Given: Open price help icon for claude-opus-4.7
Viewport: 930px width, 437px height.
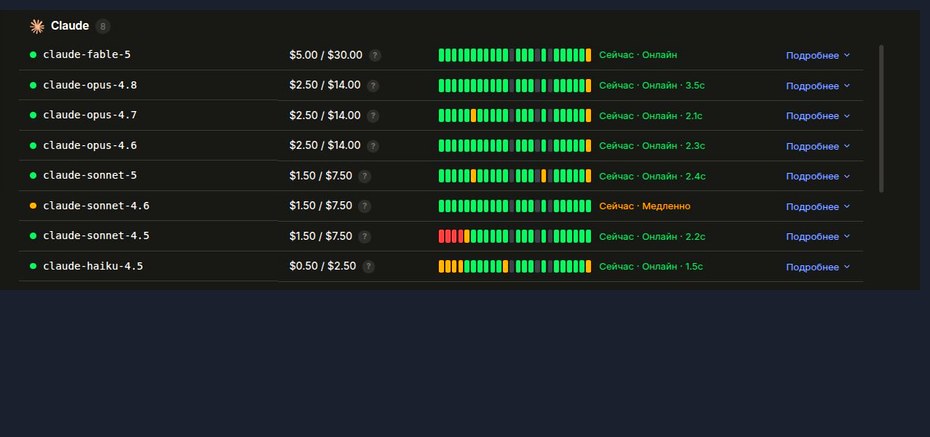Looking at the screenshot, I should (372, 116).
